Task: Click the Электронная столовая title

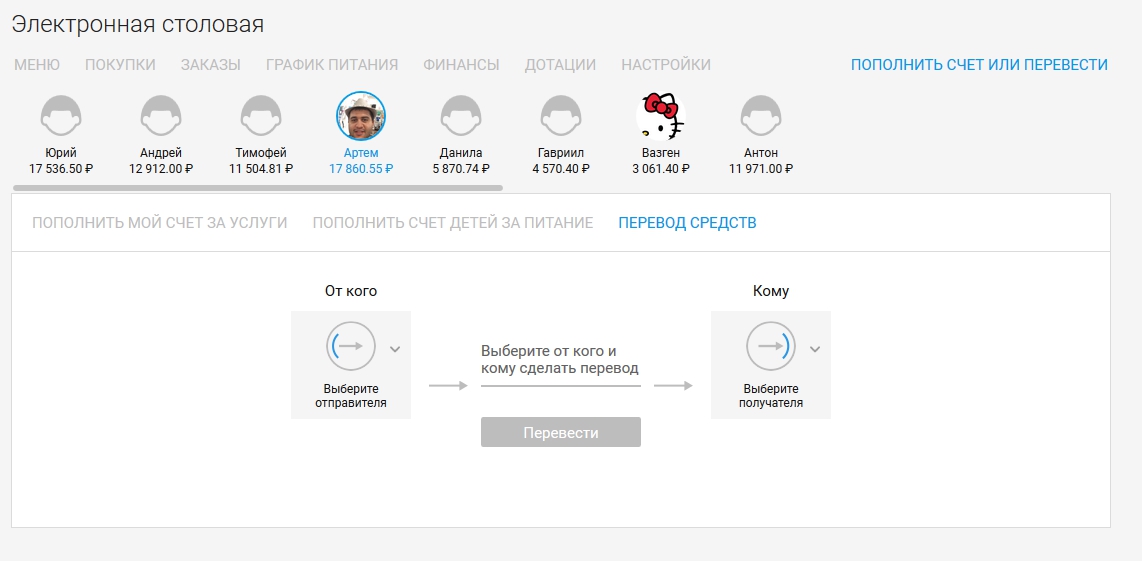Action: point(138,24)
